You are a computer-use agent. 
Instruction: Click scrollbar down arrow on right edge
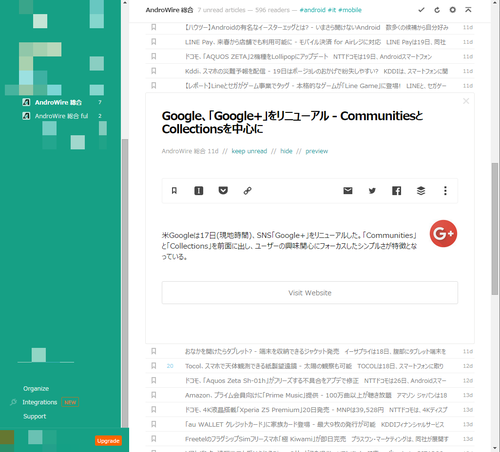pyautogui.click(x=495, y=448)
